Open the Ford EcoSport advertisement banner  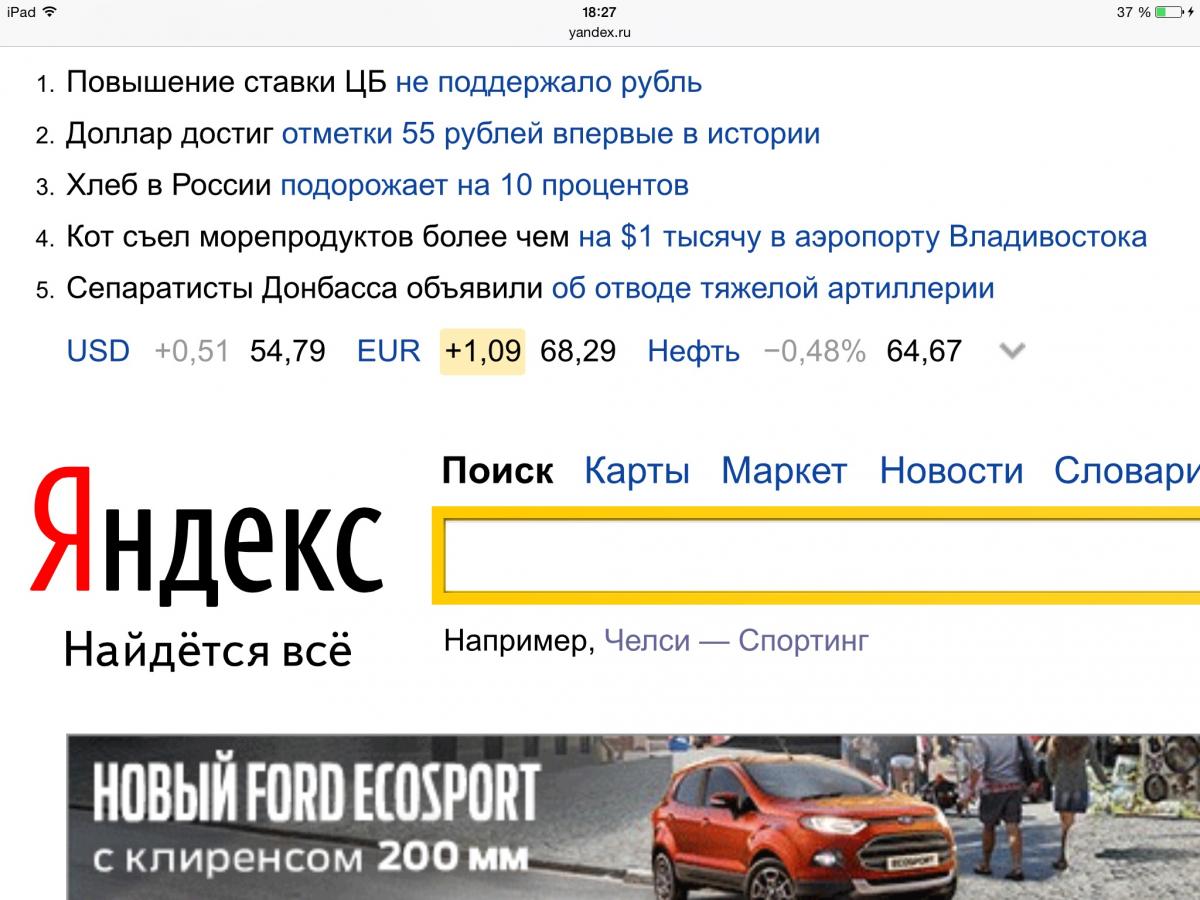click(x=633, y=817)
